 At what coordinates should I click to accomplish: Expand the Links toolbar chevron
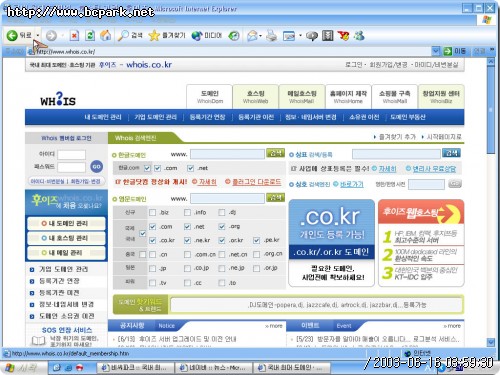[x=492, y=50]
